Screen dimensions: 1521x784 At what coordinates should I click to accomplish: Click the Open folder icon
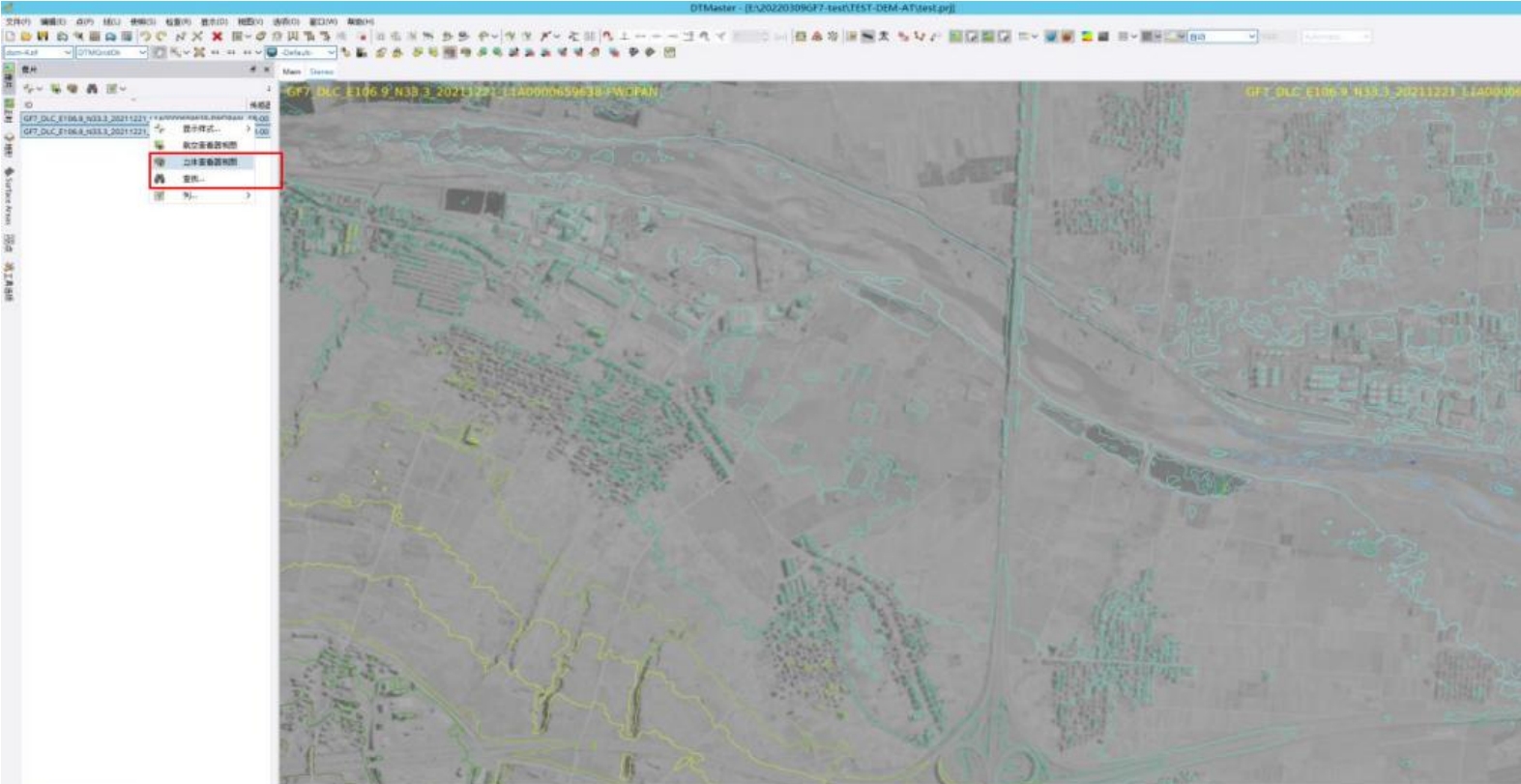tap(26, 37)
